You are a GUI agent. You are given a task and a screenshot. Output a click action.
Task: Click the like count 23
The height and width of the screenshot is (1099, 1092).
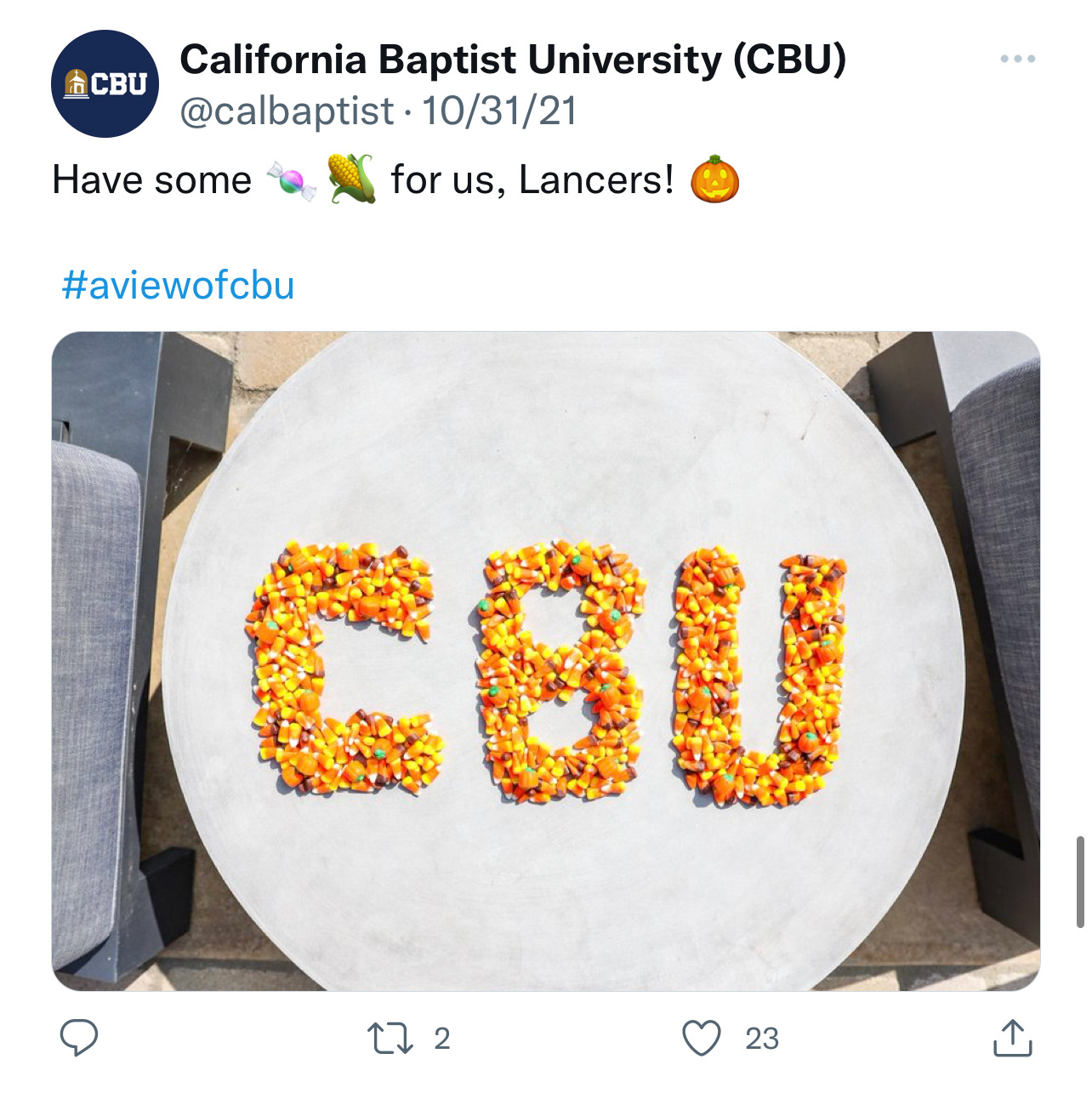point(761,1039)
